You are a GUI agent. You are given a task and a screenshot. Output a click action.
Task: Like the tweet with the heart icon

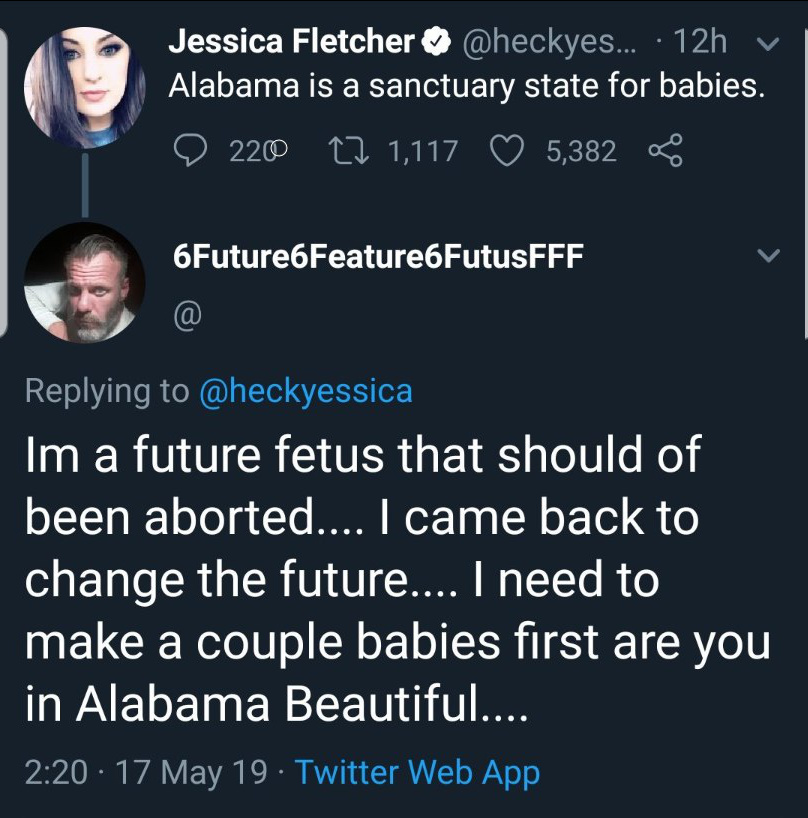[506, 150]
